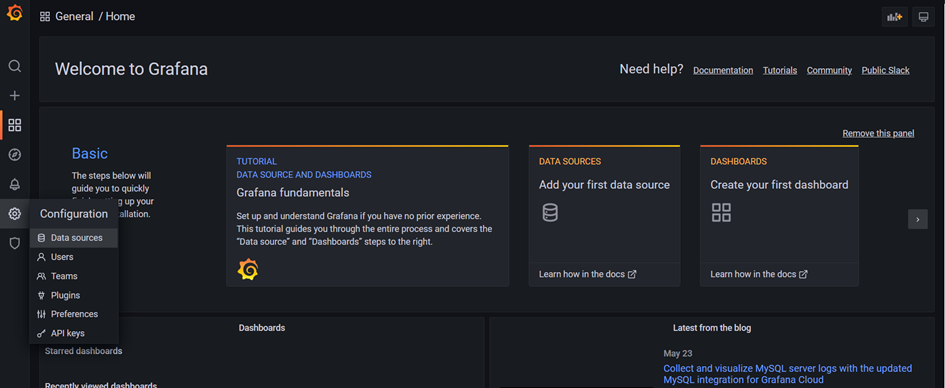Open the Documentation help link
This screenshot has width=945, height=388.
pyautogui.click(x=723, y=70)
